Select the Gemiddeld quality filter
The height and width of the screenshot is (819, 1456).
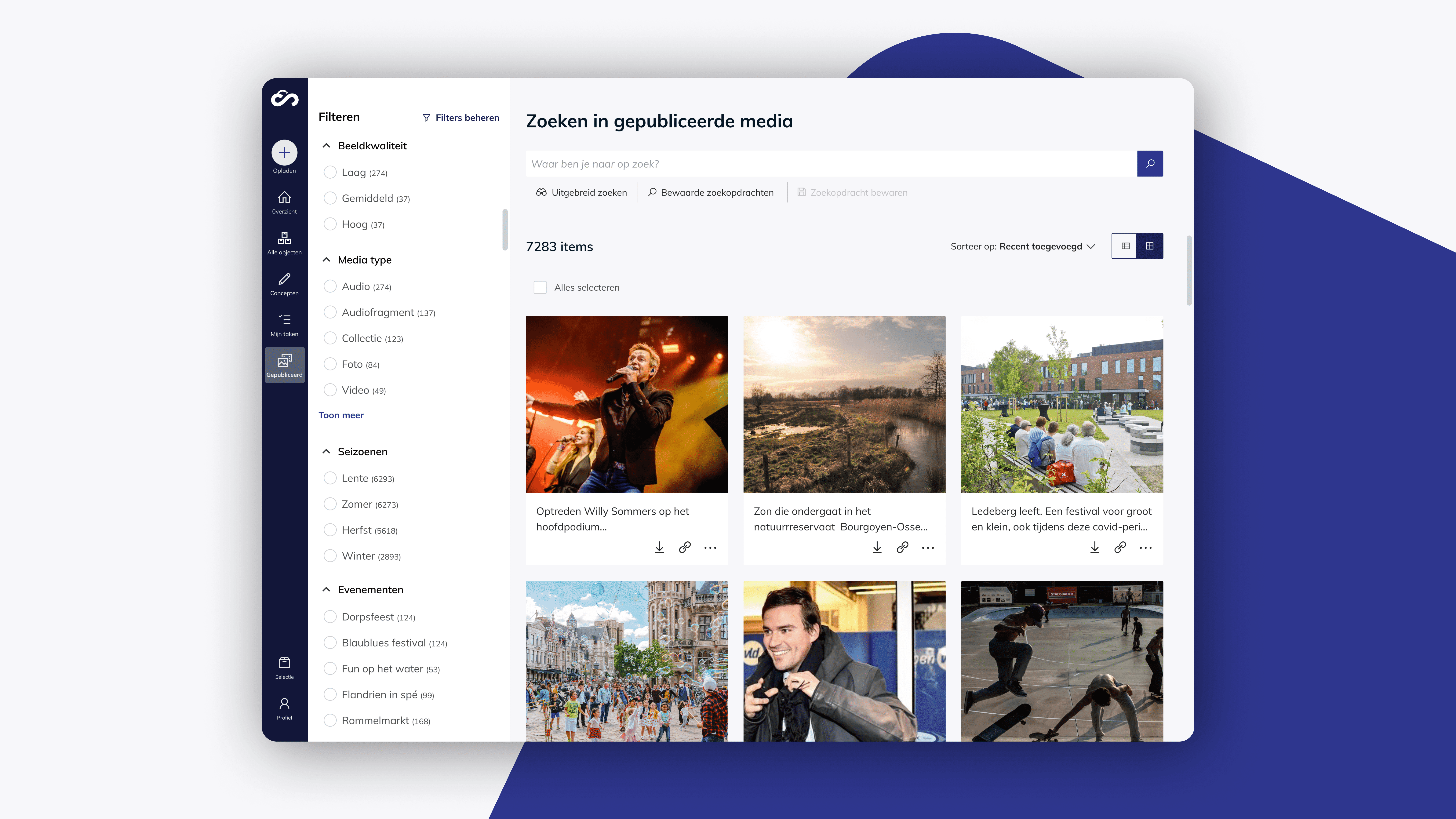[x=330, y=198]
